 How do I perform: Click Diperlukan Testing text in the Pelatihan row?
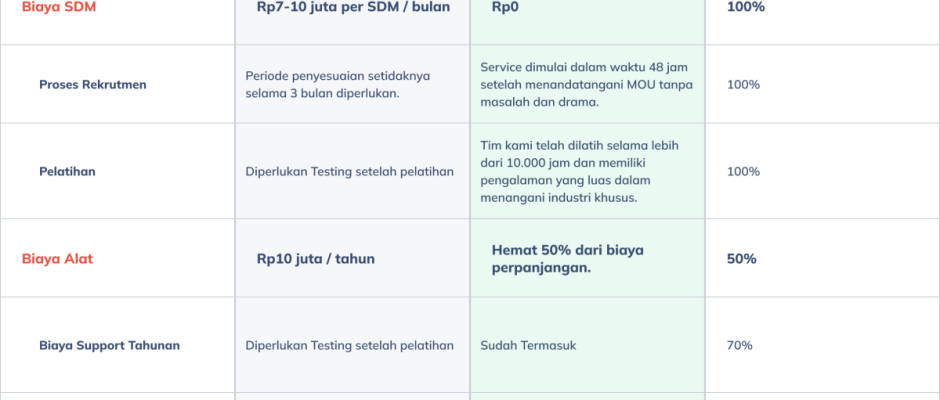pos(349,171)
